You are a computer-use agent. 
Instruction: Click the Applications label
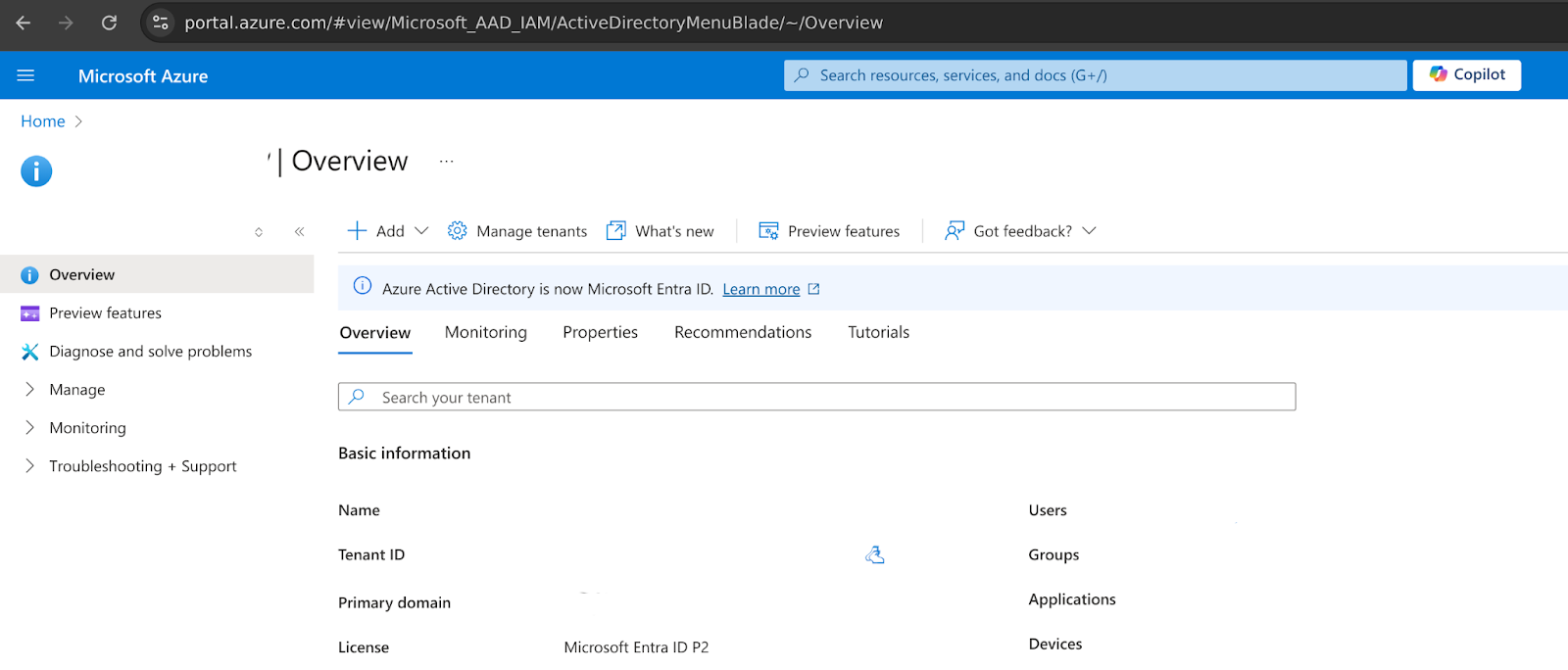click(1072, 599)
